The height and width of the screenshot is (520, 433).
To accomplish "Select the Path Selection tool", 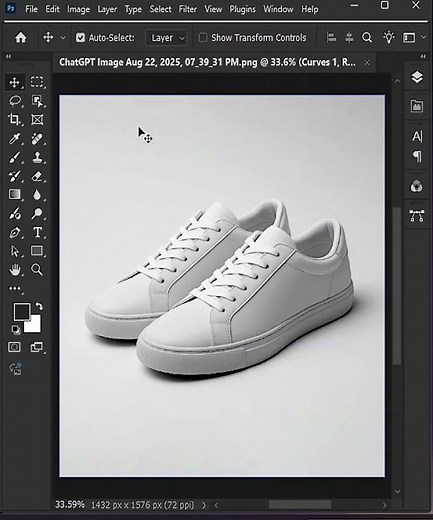I will tap(14, 251).
